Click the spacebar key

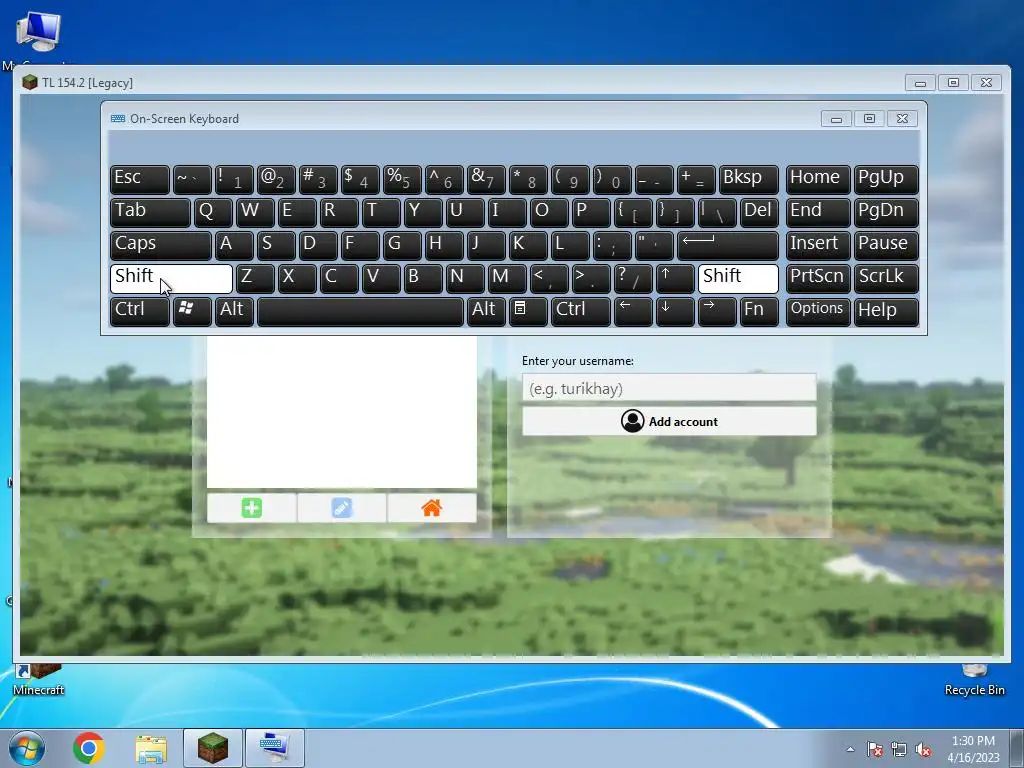[x=360, y=312]
